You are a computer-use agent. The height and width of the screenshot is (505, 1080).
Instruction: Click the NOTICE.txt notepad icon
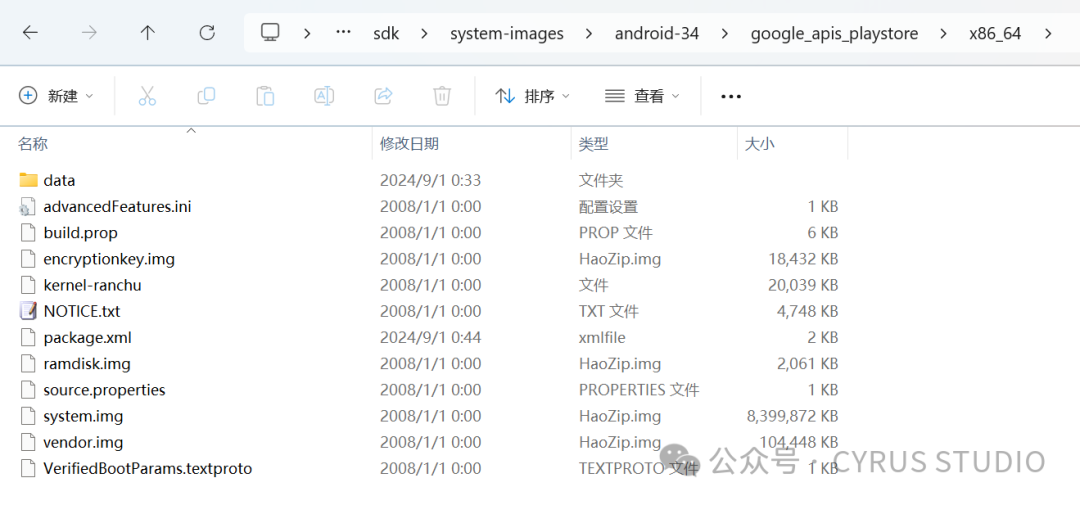pyautogui.click(x=28, y=311)
